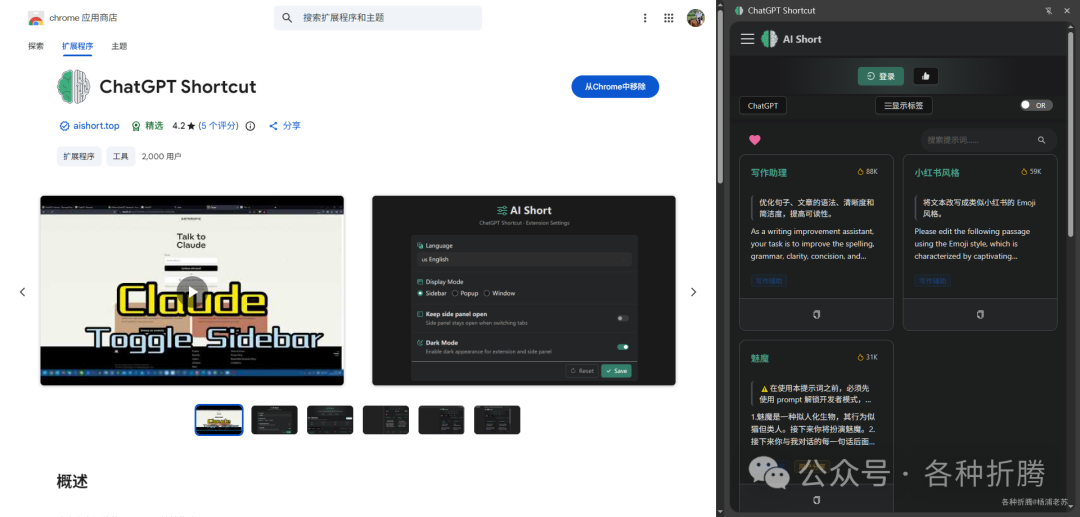Click the 登录 login button

pyautogui.click(x=880, y=76)
